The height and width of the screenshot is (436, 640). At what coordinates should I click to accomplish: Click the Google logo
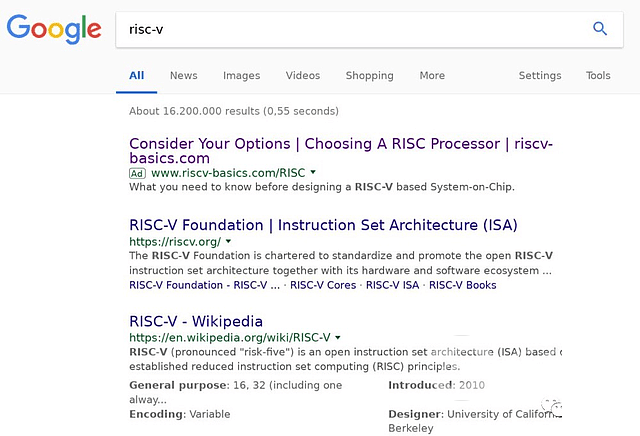click(x=54, y=29)
